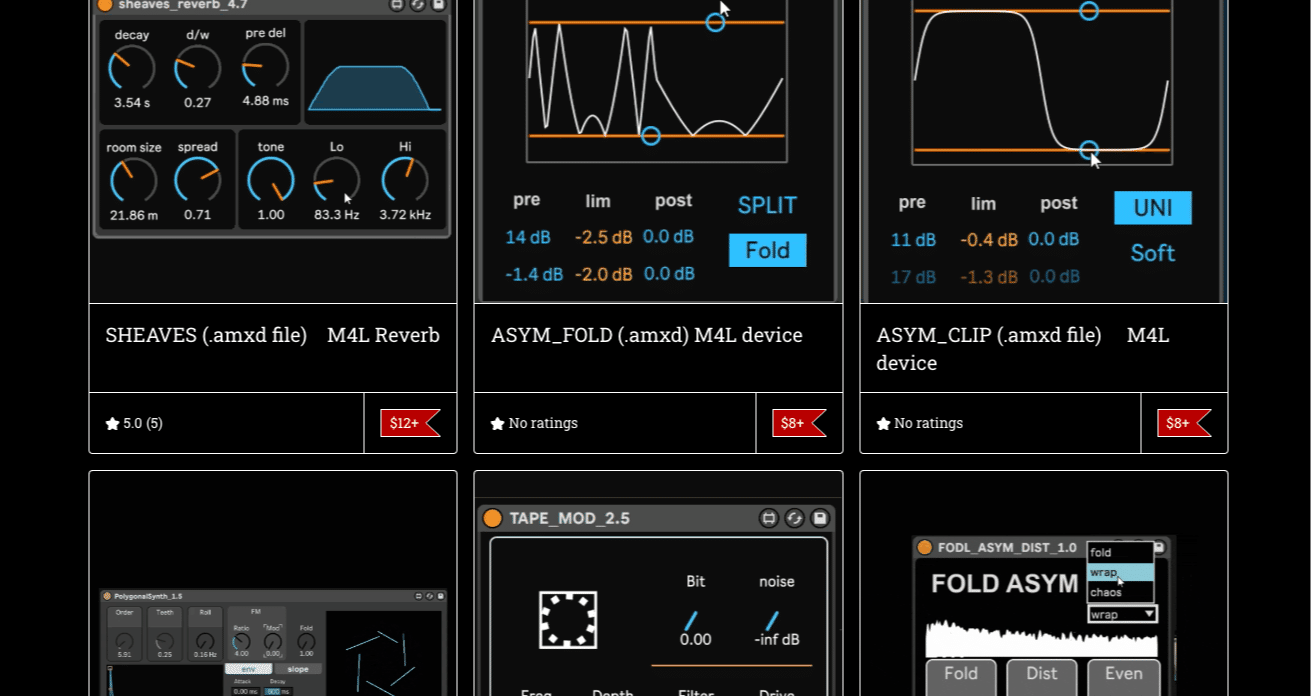Click the star icon under ASYM_CLIP device
The width and height of the screenshot is (1311, 696).
pos(883,423)
